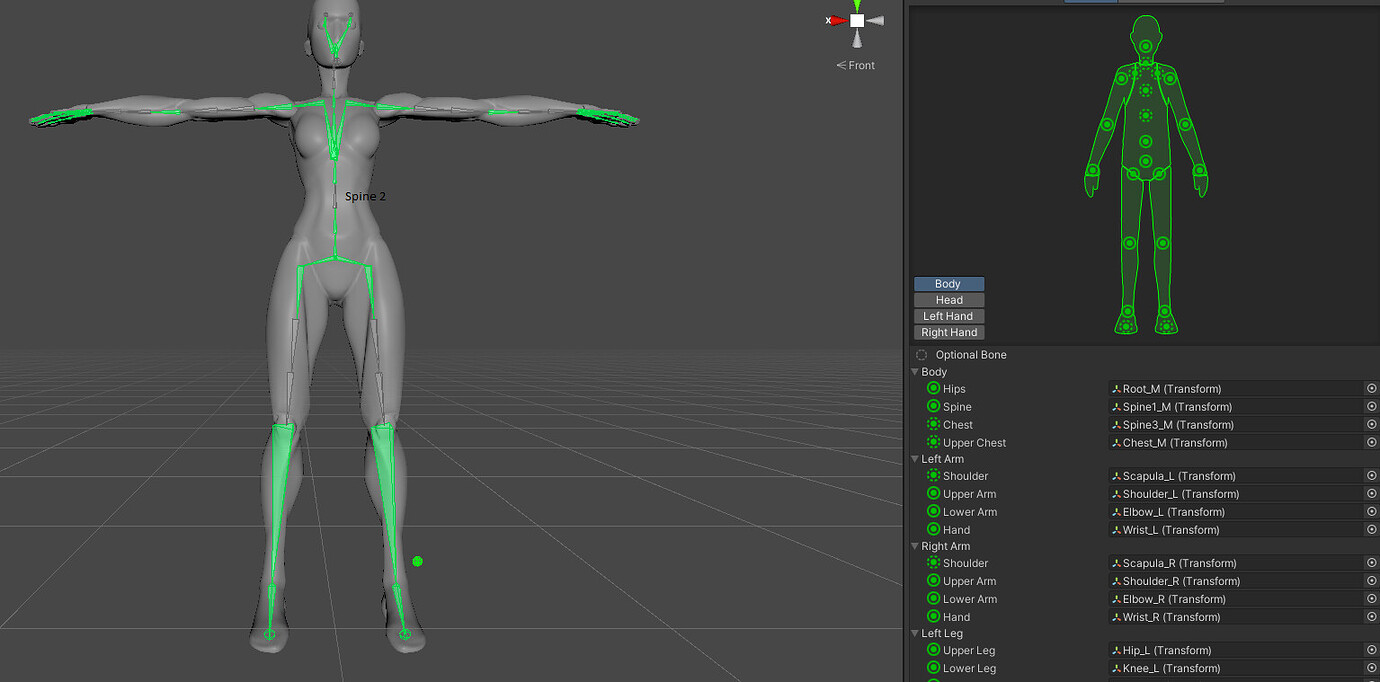Select the head bone circle in avatar diagram
1380x682 pixels.
(x=1145, y=45)
